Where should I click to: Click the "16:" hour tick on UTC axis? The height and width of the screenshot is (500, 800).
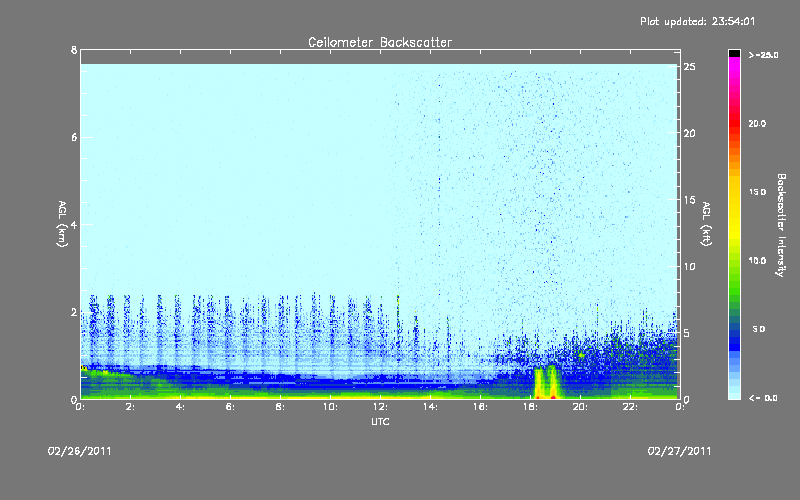click(480, 407)
